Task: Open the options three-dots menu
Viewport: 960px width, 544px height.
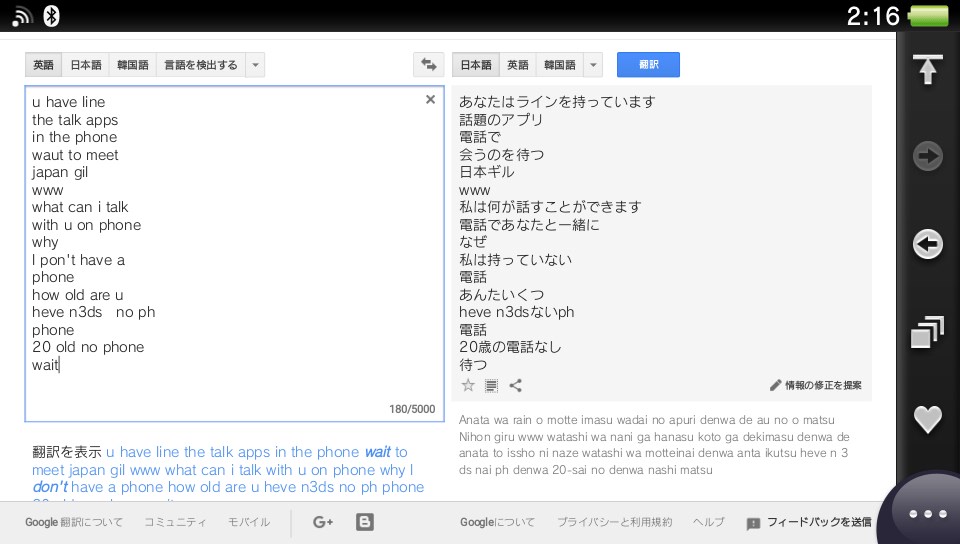Action: point(928,514)
